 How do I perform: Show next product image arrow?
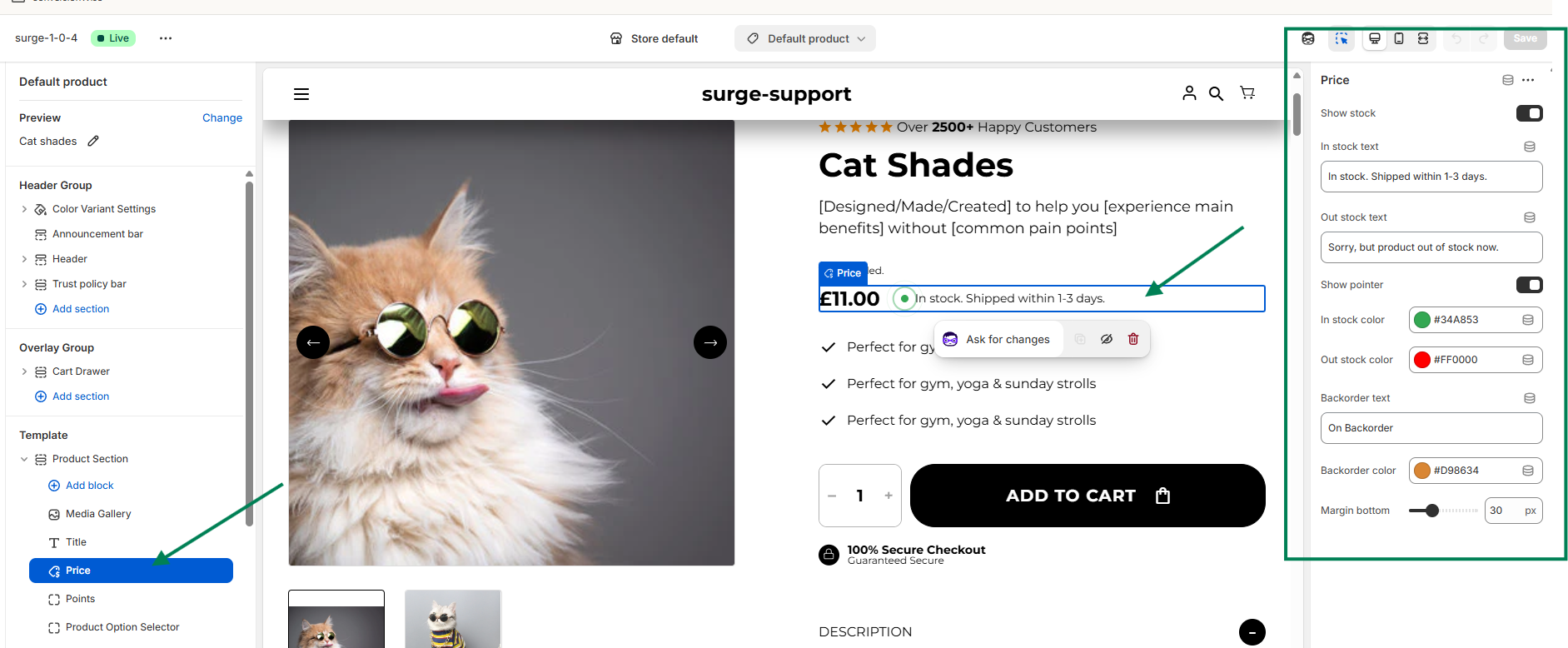pyautogui.click(x=710, y=342)
